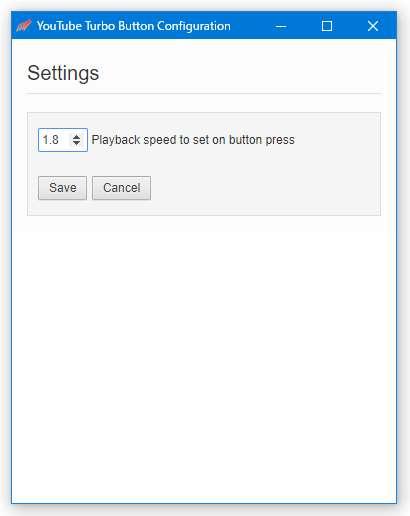Increase playback speed with the up arrow
Screen dimensions: 410x516
tap(76, 137)
